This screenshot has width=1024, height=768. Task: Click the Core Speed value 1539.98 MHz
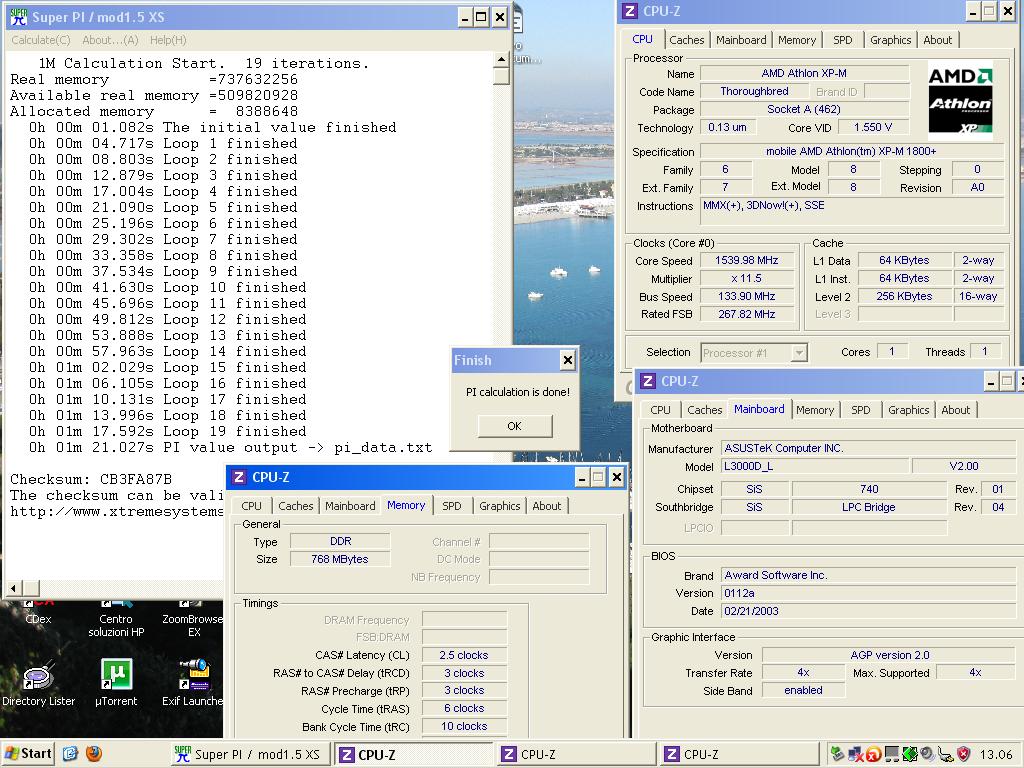746,261
